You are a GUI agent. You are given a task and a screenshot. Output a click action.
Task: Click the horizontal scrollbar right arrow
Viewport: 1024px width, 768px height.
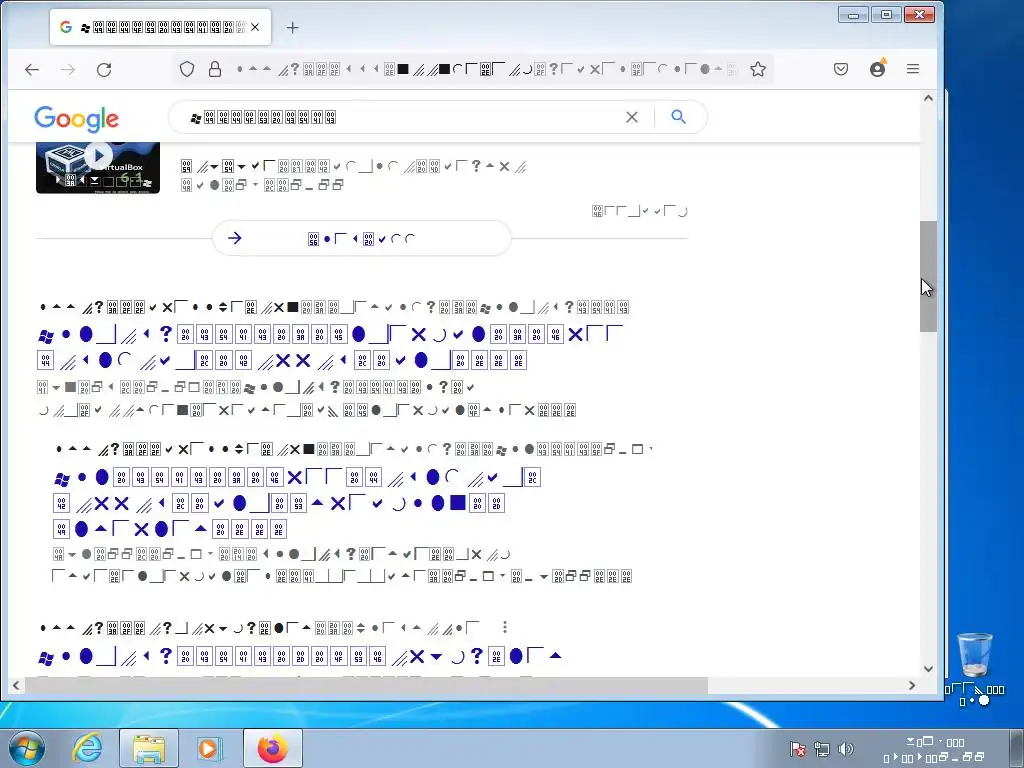(x=912, y=685)
